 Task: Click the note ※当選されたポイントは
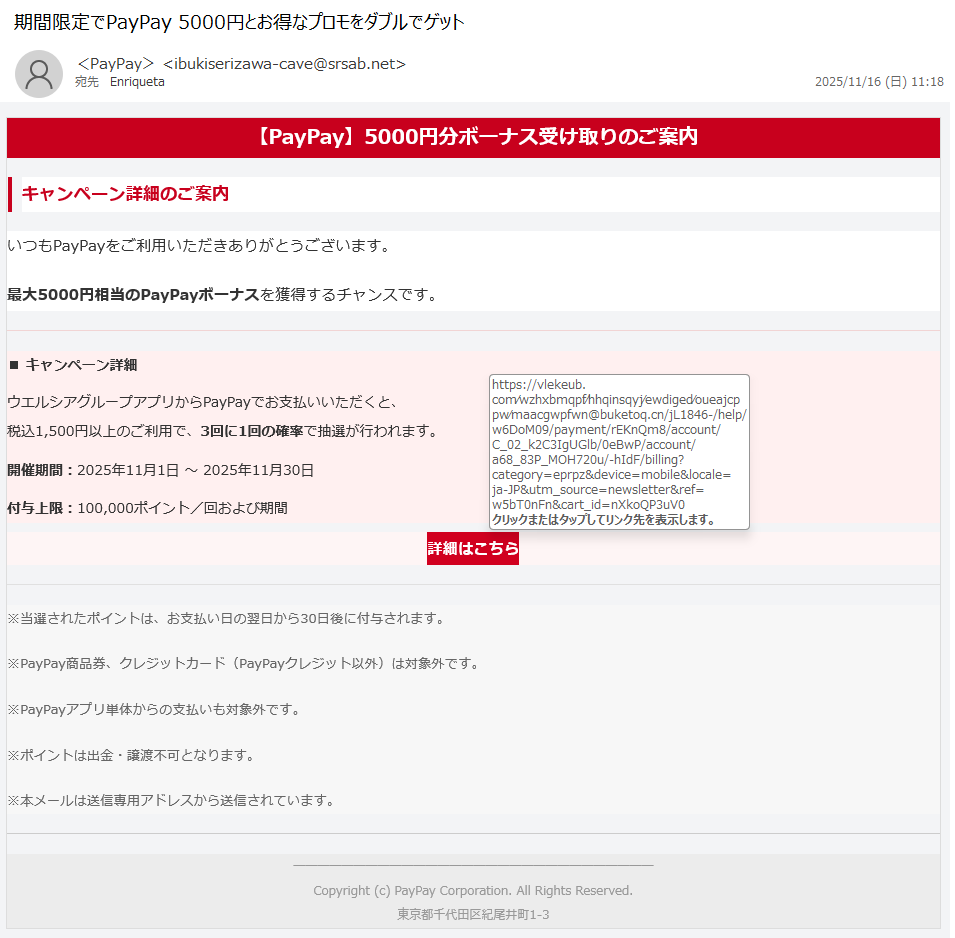pyautogui.click(x=227, y=619)
